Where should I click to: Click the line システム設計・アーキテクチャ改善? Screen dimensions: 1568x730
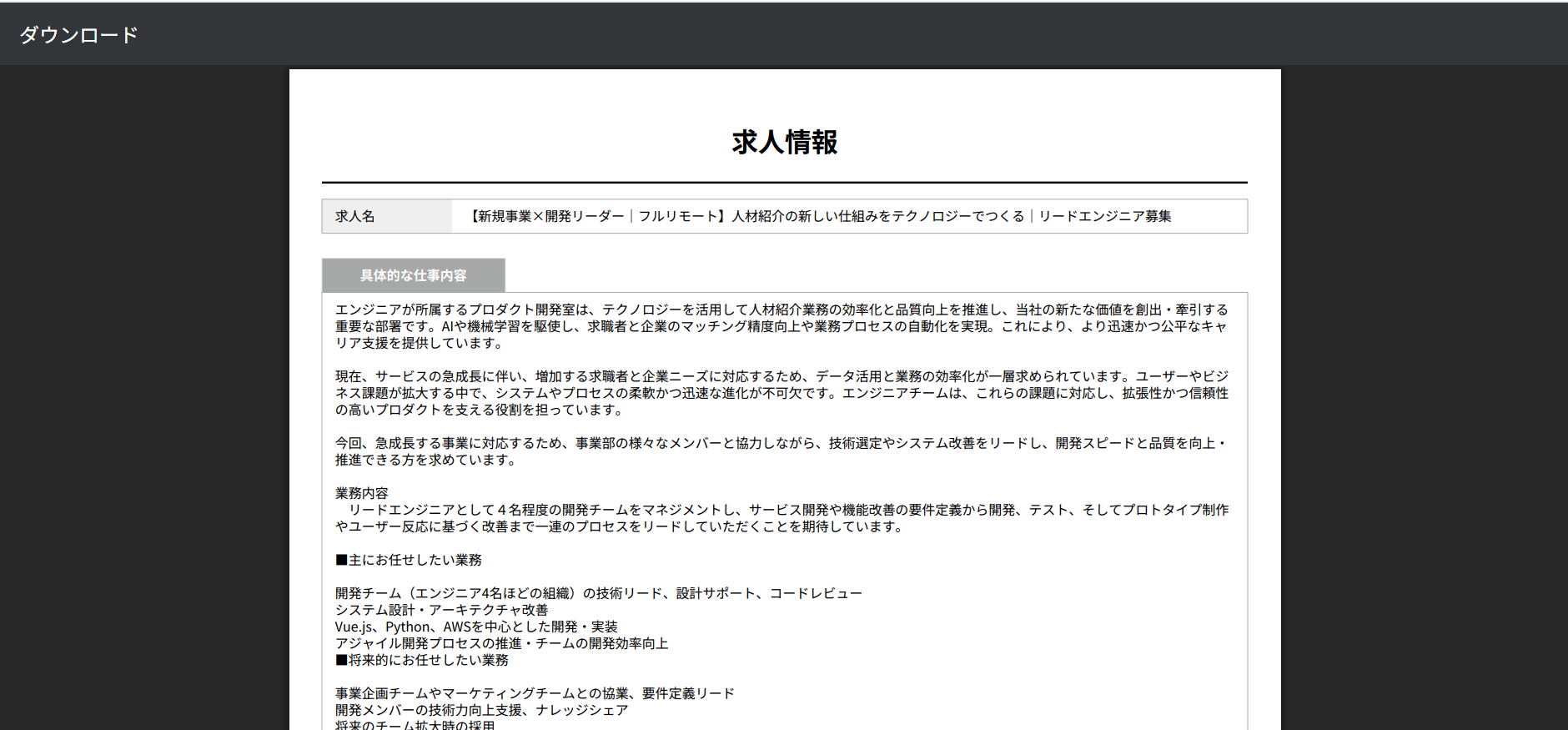pos(442,610)
